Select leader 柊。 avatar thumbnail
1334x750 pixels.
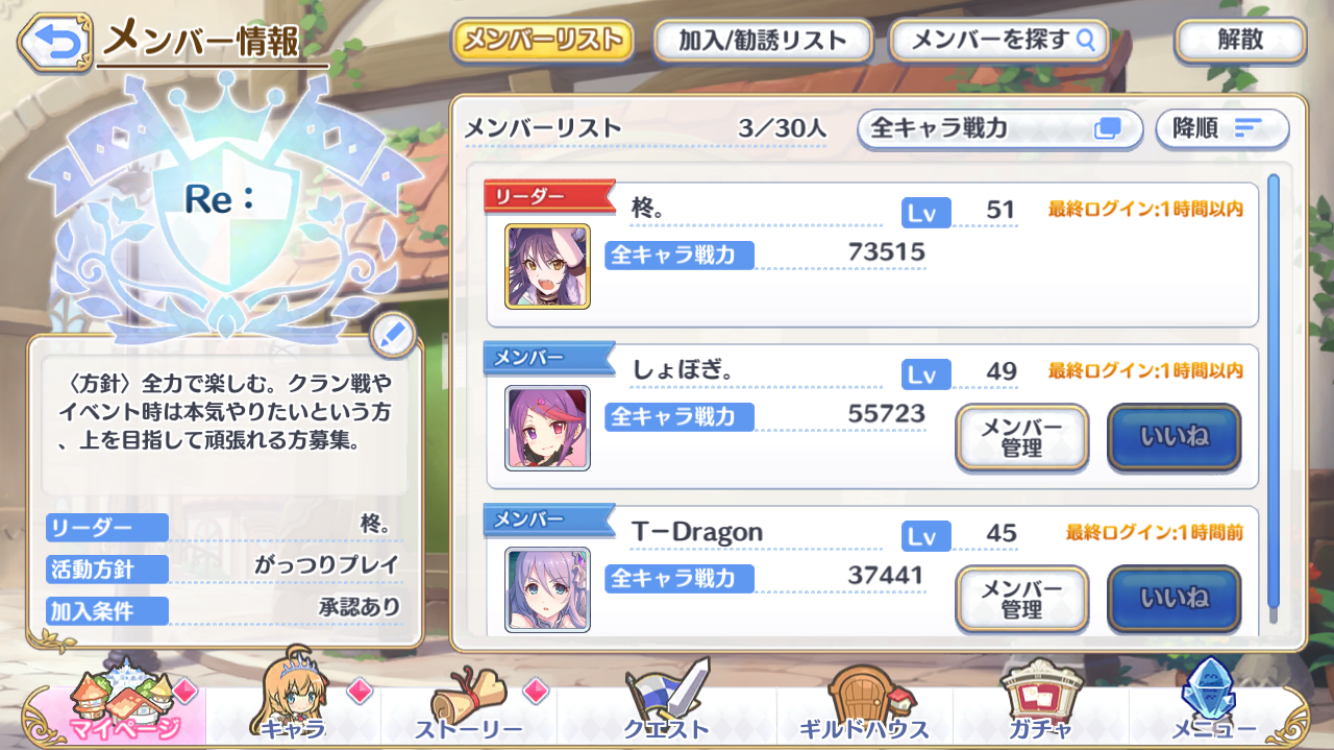click(547, 266)
